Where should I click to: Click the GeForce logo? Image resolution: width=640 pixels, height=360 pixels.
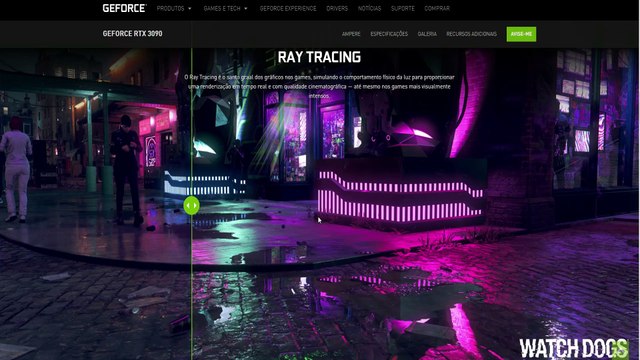pos(124,8)
